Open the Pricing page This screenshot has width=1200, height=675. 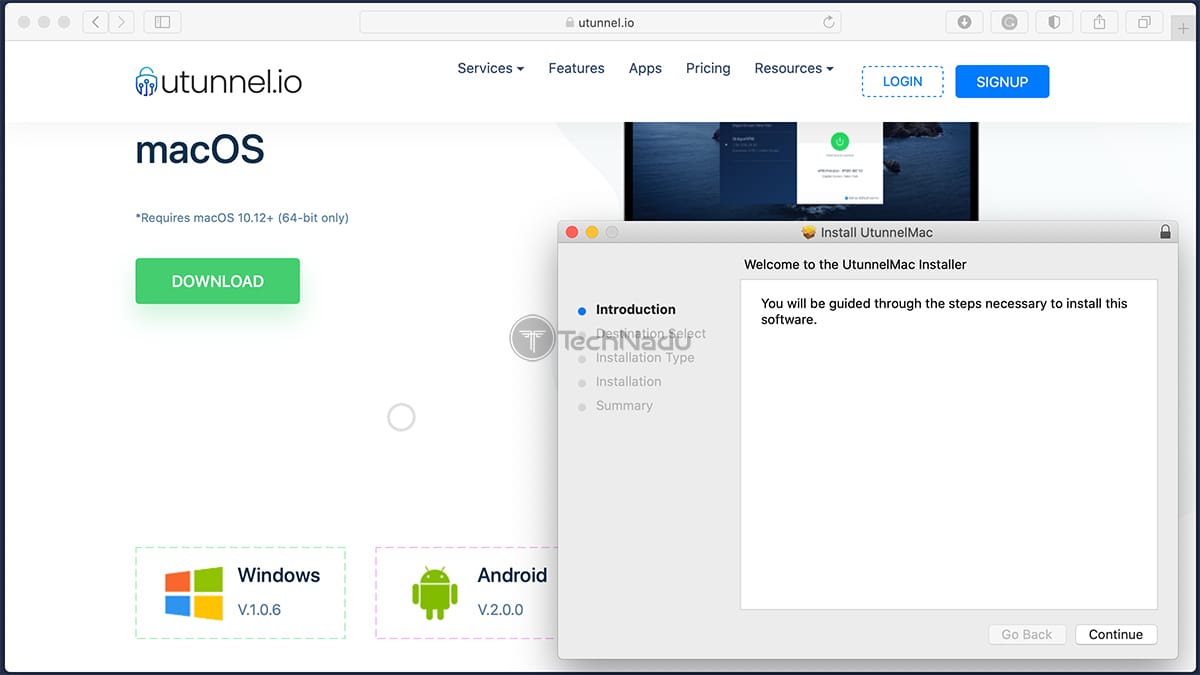tap(708, 68)
